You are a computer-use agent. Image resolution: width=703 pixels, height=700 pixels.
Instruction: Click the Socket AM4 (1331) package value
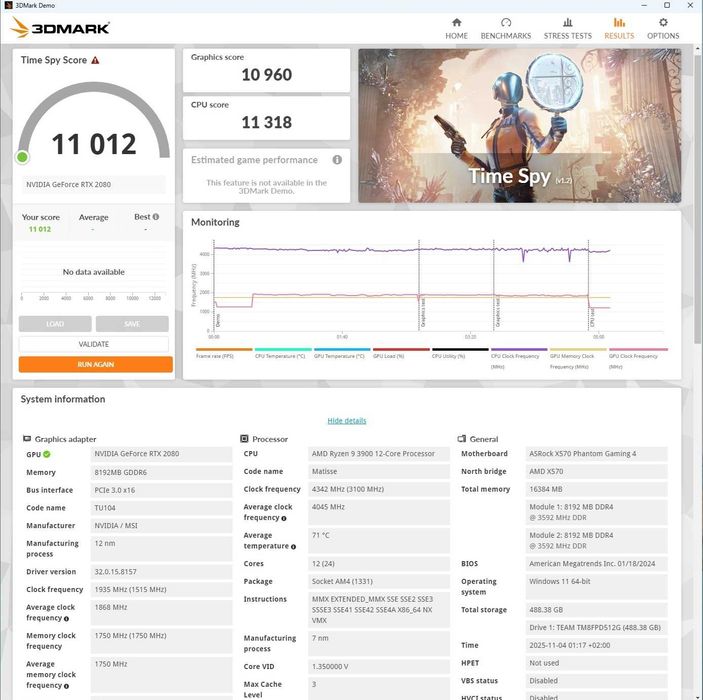379,582
